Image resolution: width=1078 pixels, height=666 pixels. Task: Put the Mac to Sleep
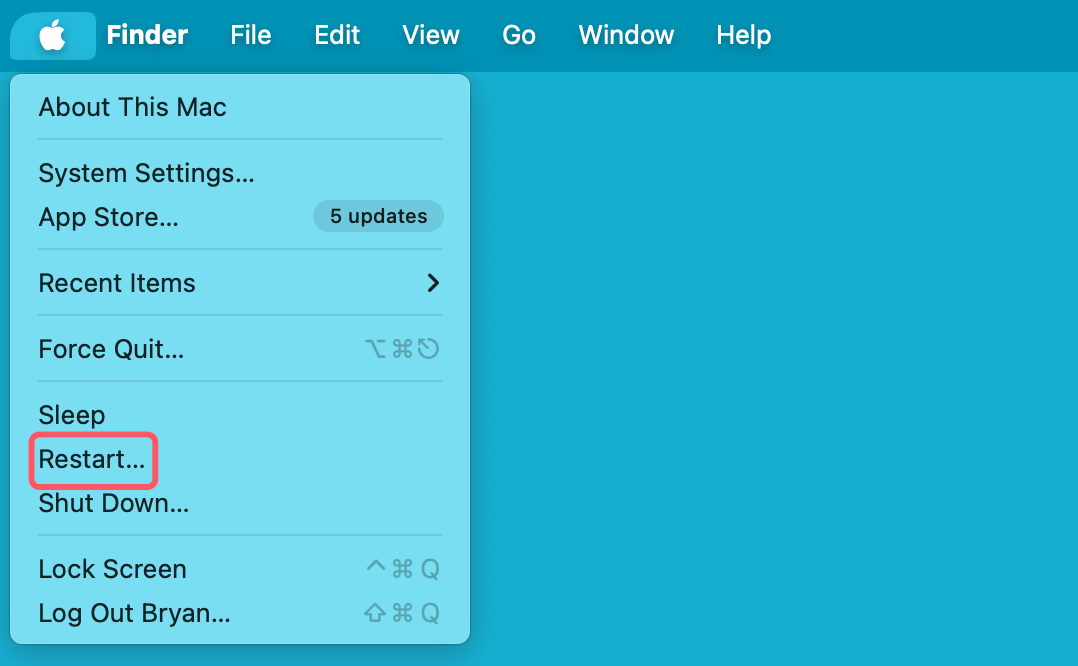coord(71,415)
